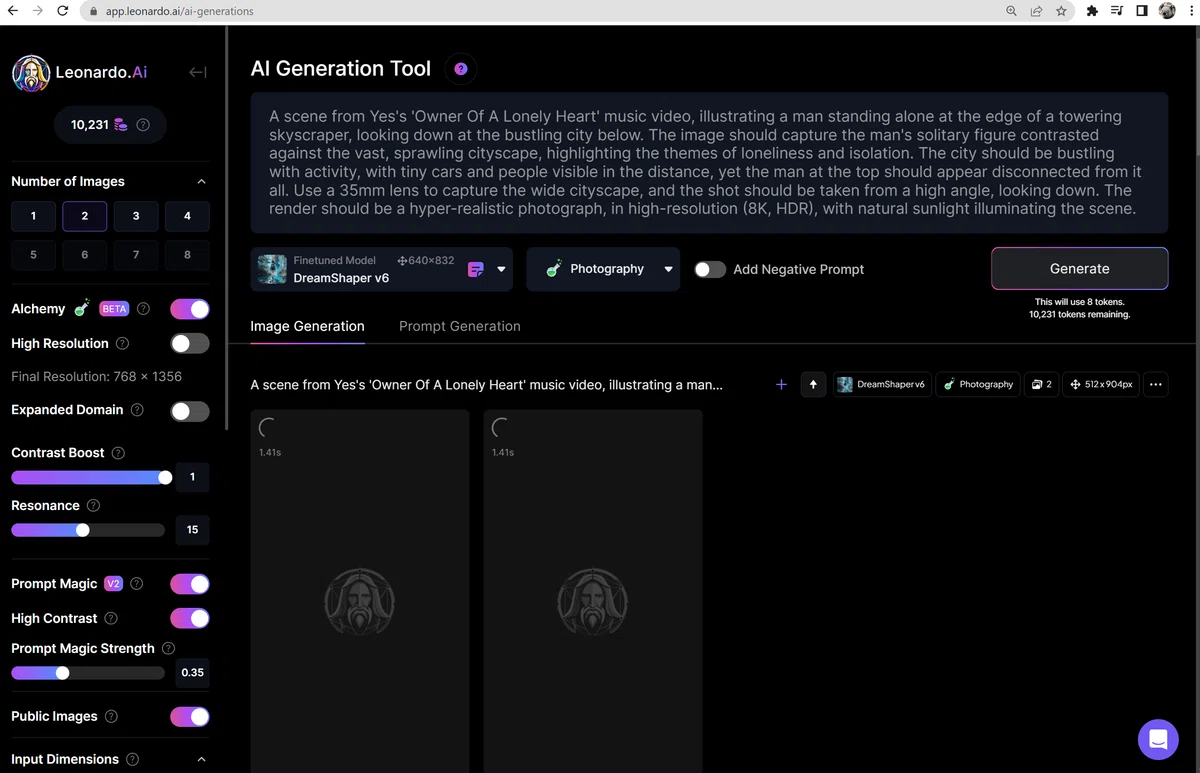Screen dimensions: 1200x773
Task: Collapse the Number of Images section
Action: (201, 182)
